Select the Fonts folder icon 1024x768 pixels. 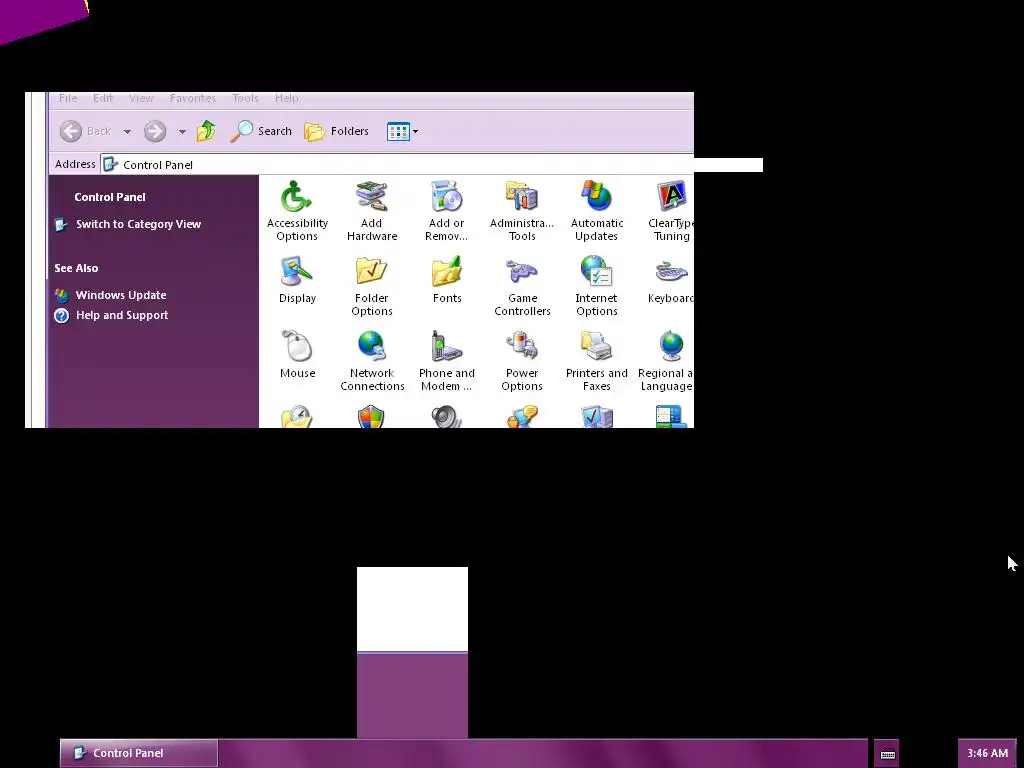447,280
